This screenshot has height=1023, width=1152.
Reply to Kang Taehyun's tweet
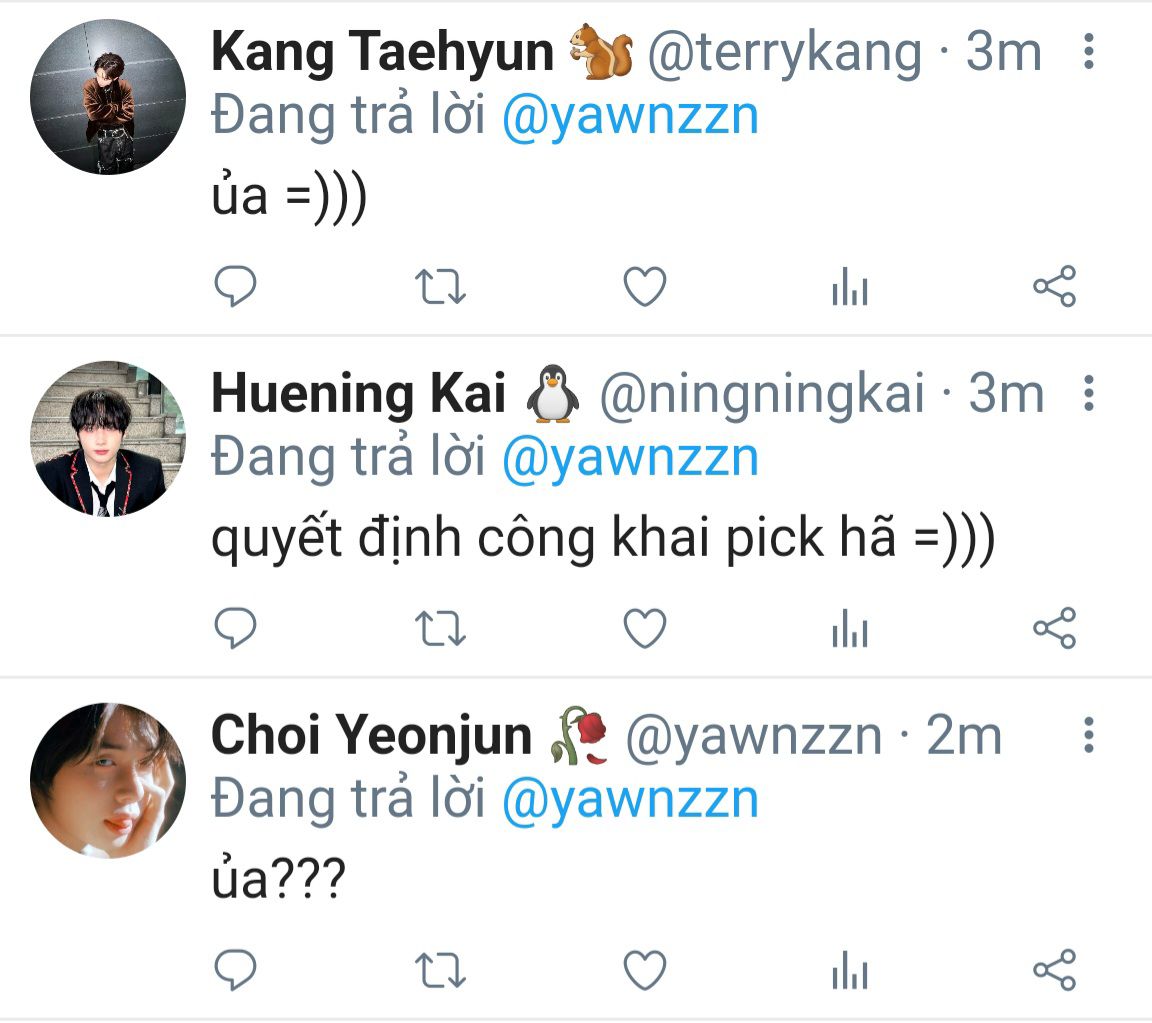235,286
